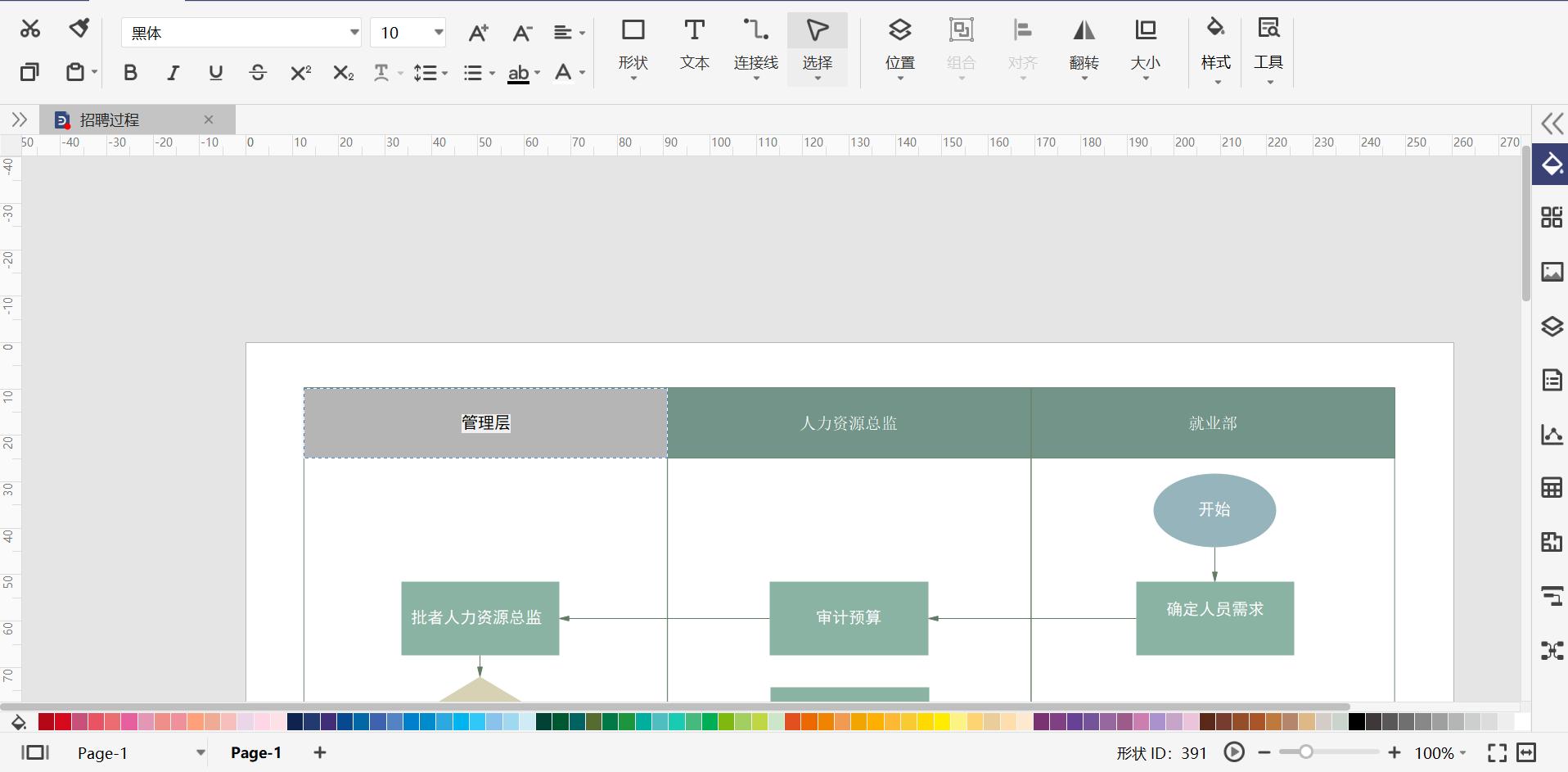Open the image insert panel in sidebar
Screen dimensions: 1568x772
[1551, 272]
